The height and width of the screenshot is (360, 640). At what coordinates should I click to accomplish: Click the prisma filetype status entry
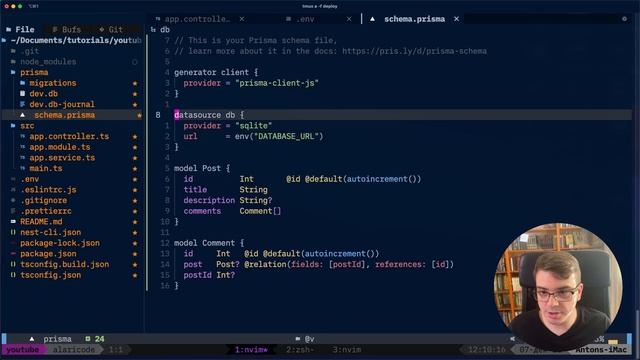[x=58, y=339]
